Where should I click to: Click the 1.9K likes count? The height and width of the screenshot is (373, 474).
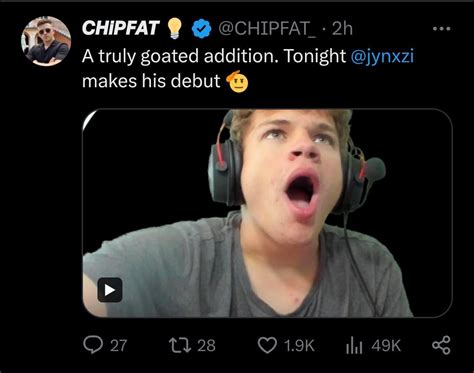[x=299, y=345]
